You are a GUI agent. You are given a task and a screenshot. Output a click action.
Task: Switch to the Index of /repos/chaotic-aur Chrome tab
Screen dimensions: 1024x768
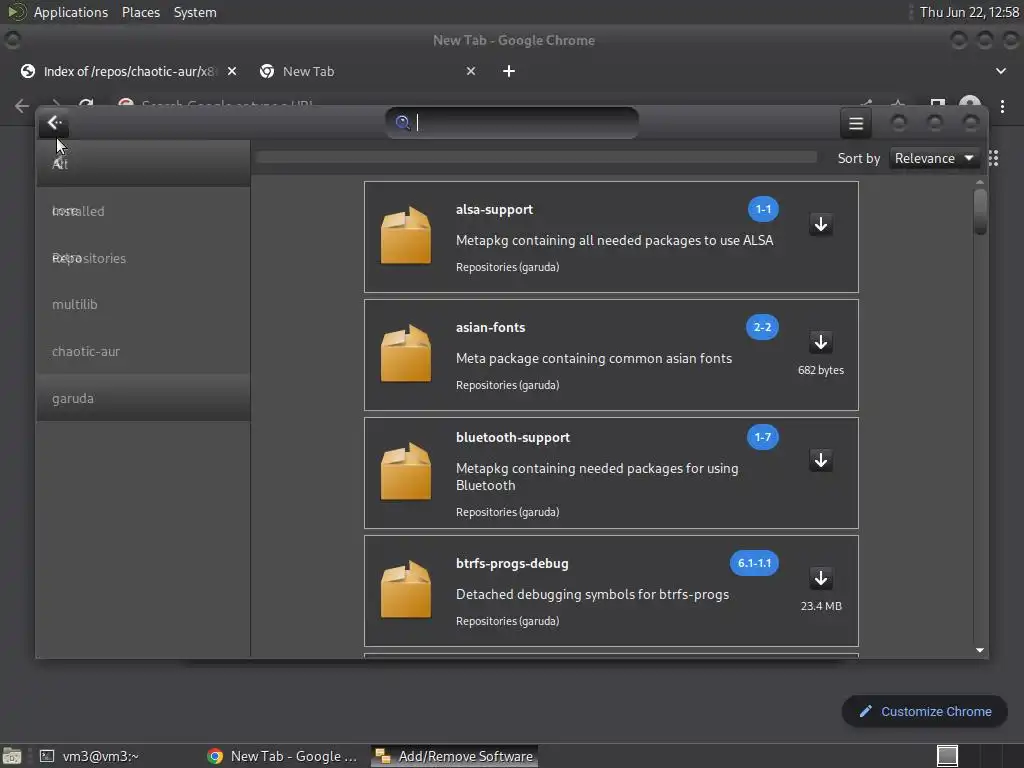pos(129,71)
